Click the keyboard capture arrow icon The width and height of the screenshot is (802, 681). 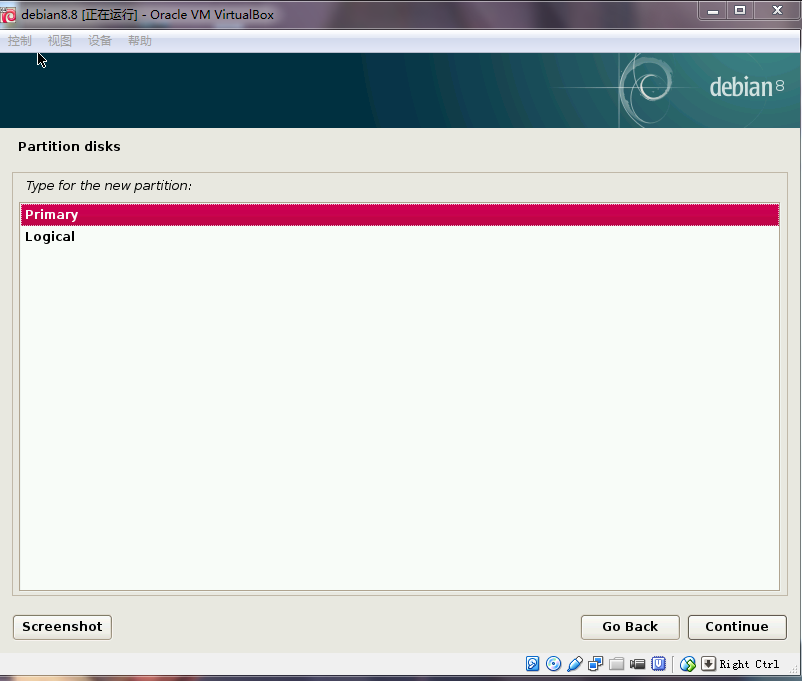click(708, 664)
